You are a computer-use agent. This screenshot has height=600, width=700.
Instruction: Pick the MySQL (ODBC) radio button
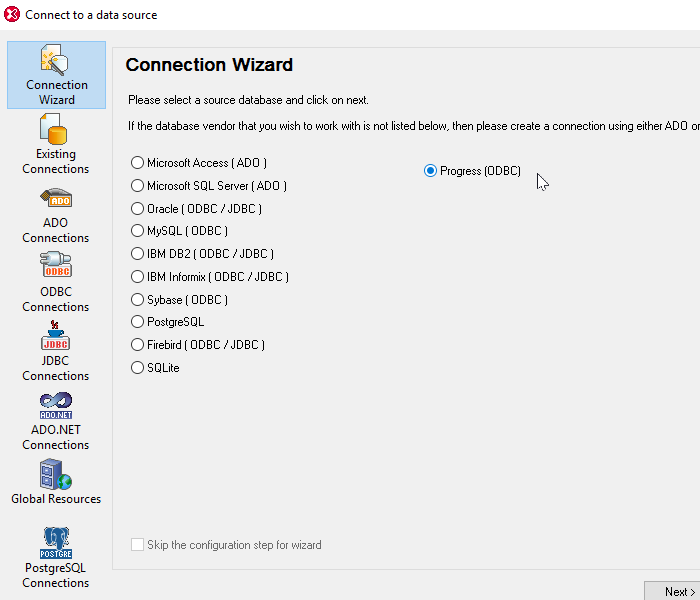[x=138, y=231]
